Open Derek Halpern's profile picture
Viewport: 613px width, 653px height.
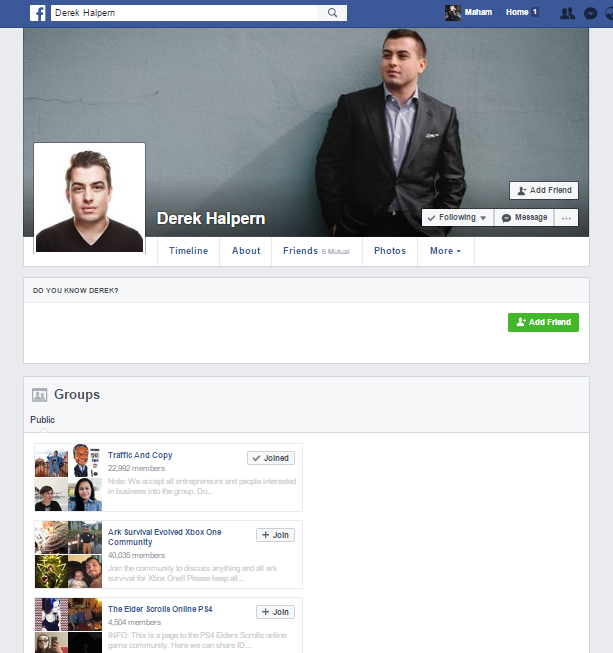click(90, 197)
